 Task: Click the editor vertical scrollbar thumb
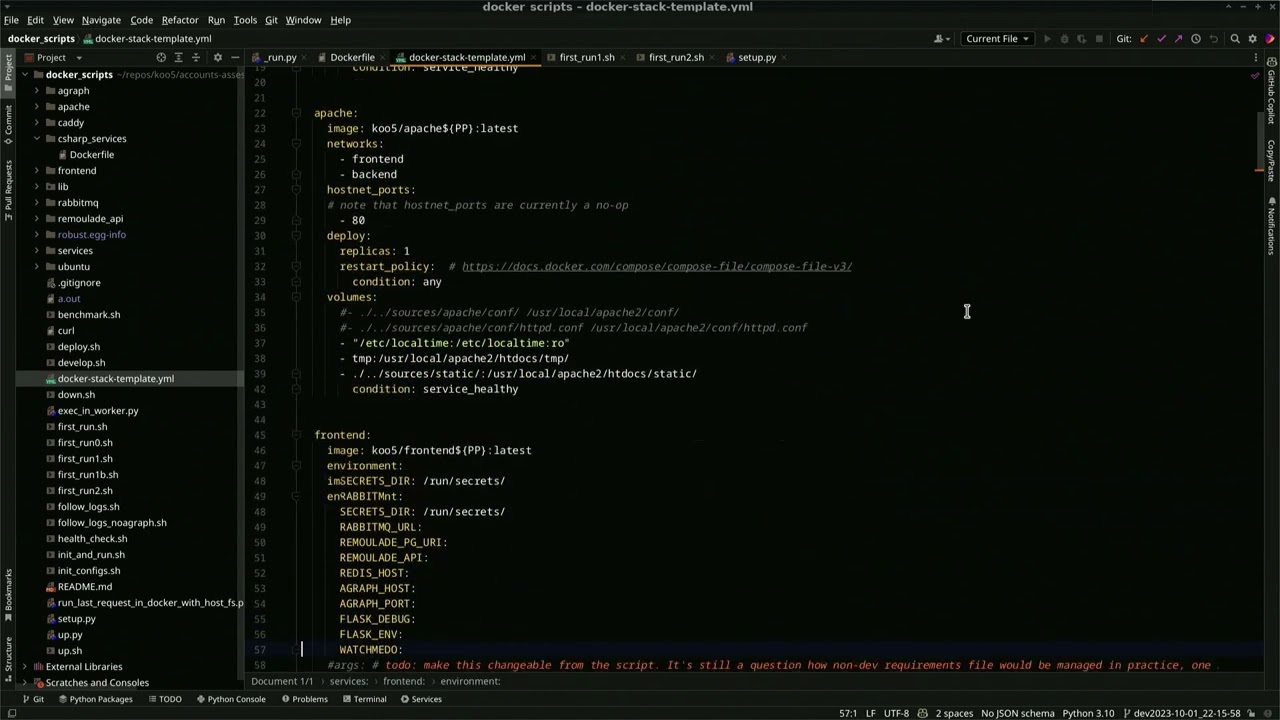coord(1259,143)
